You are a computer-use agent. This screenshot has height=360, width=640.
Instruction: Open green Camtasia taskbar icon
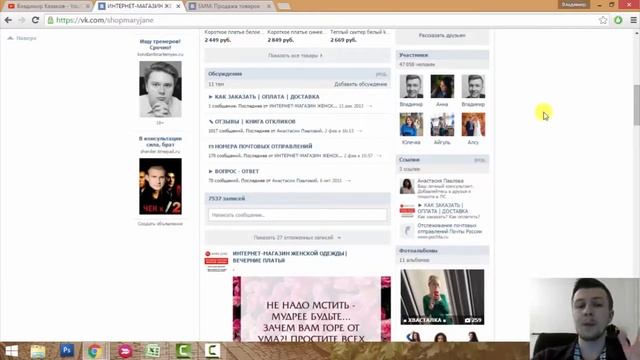183,351
